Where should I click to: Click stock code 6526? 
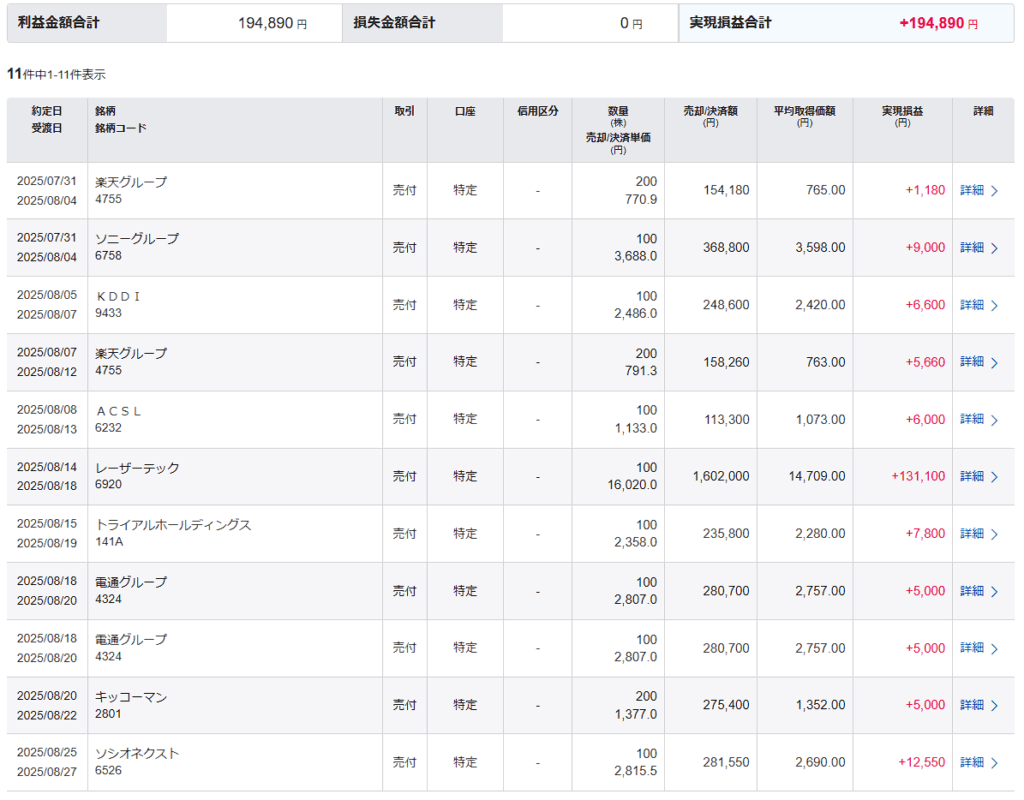click(108, 771)
